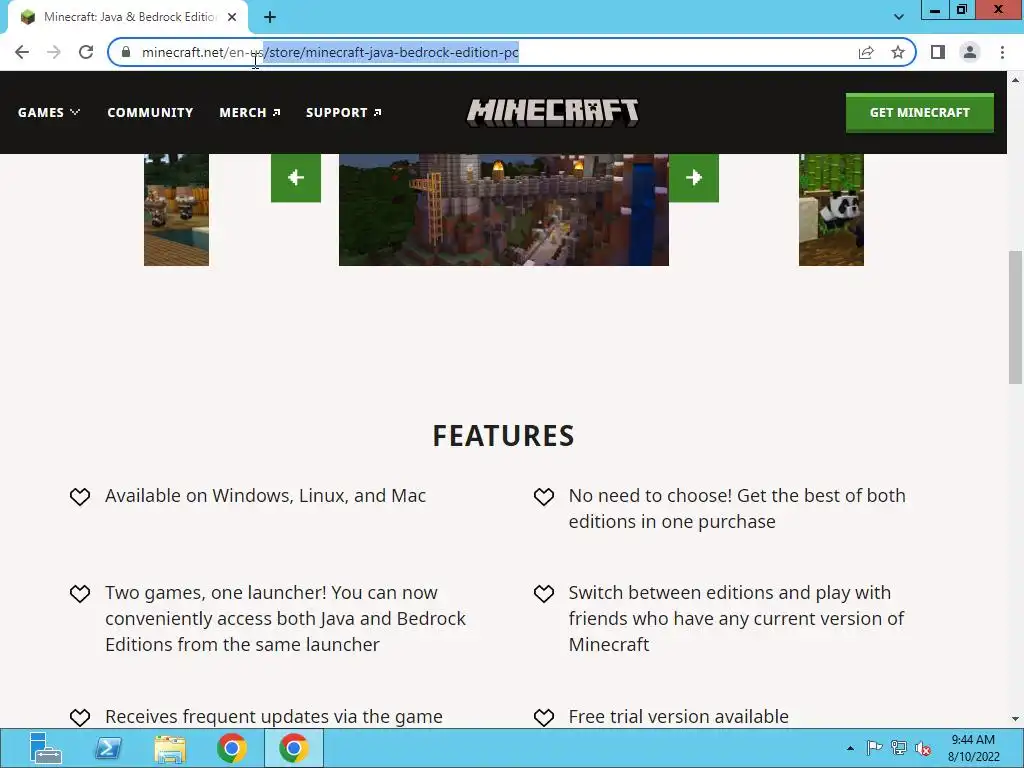The height and width of the screenshot is (768, 1024).
Task: Click the scrollbar down arrow
Action: (x=1015, y=719)
